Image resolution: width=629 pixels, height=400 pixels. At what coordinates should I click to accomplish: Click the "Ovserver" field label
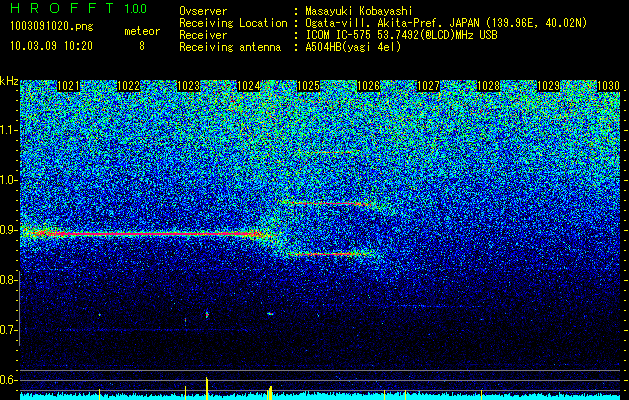click(203, 11)
